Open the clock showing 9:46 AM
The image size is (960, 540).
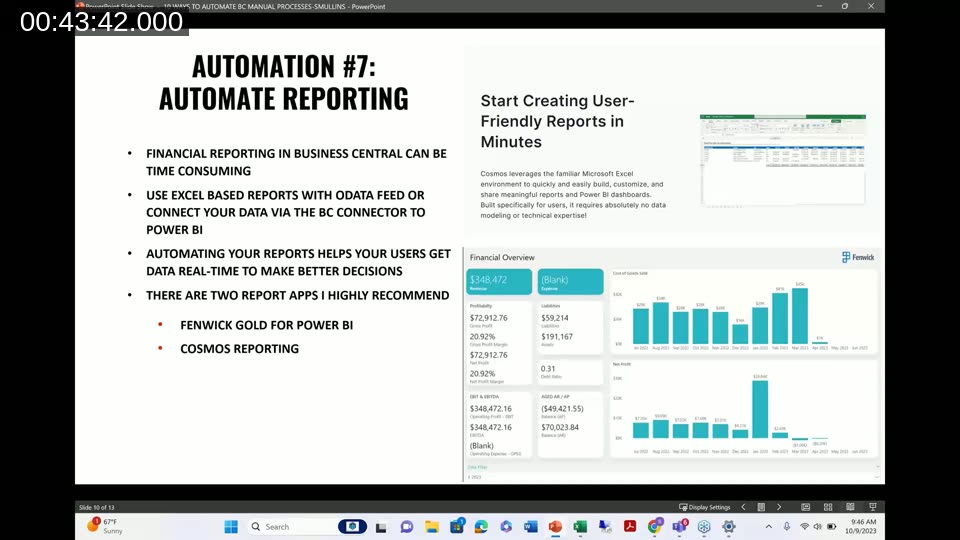[x=861, y=527]
